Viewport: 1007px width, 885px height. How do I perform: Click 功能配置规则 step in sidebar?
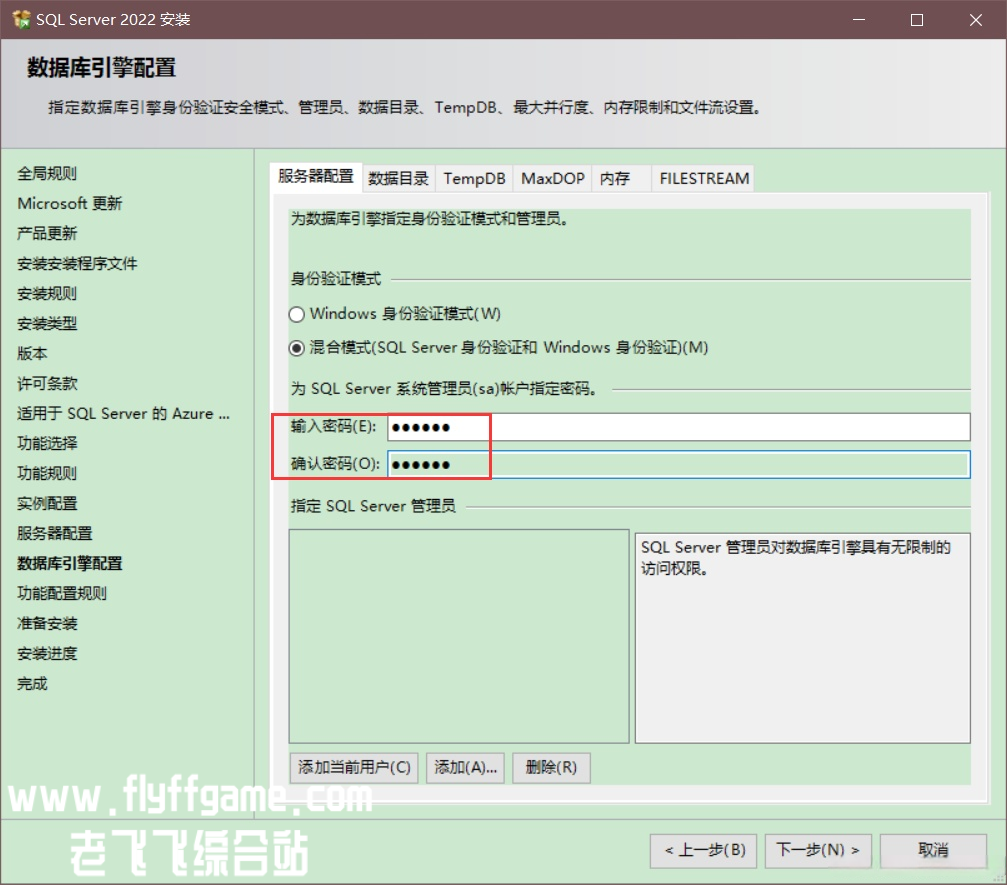(x=62, y=593)
